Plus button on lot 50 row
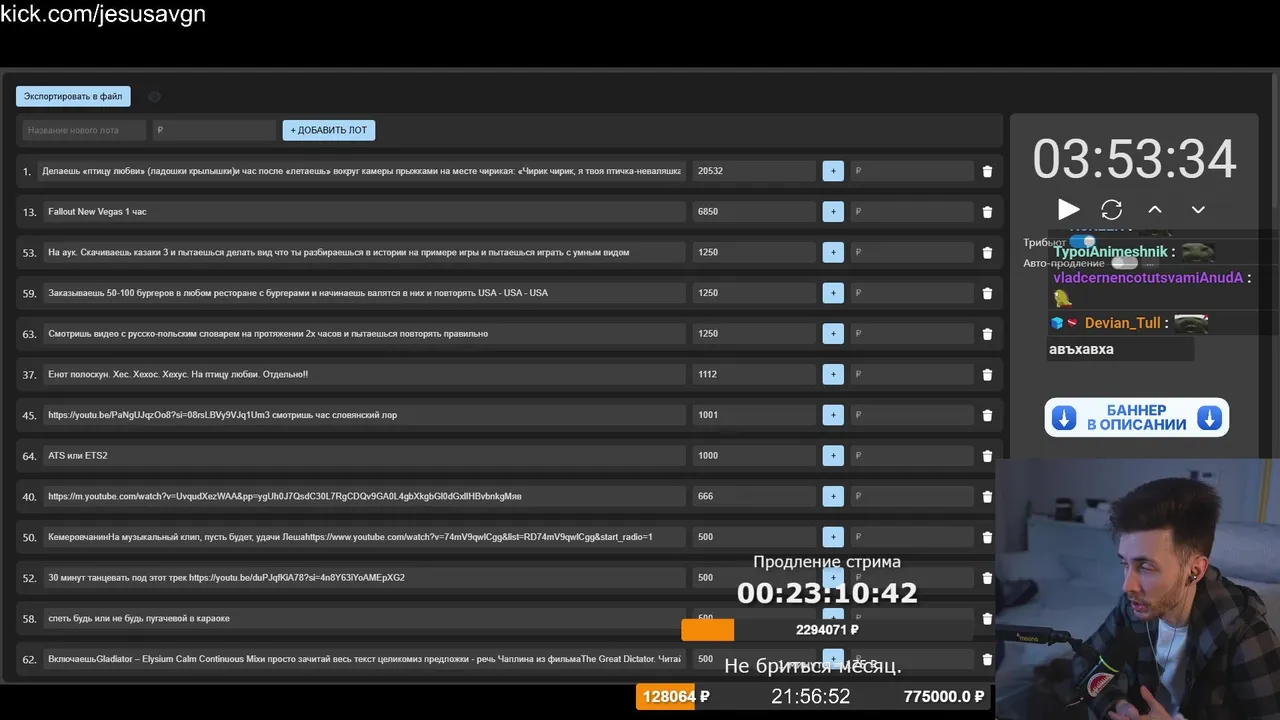 [x=833, y=537]
